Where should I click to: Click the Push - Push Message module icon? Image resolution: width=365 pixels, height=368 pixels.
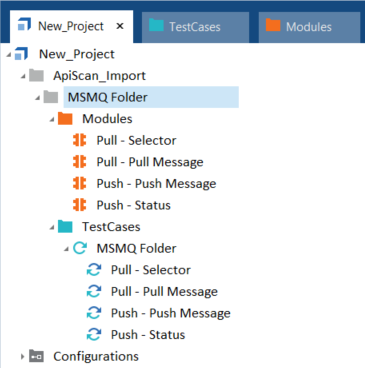tap(80, 184)
